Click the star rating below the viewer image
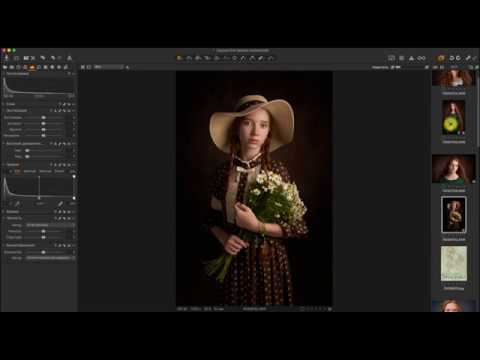The height and width of the screenshot is (360, 480). [315, 309]
